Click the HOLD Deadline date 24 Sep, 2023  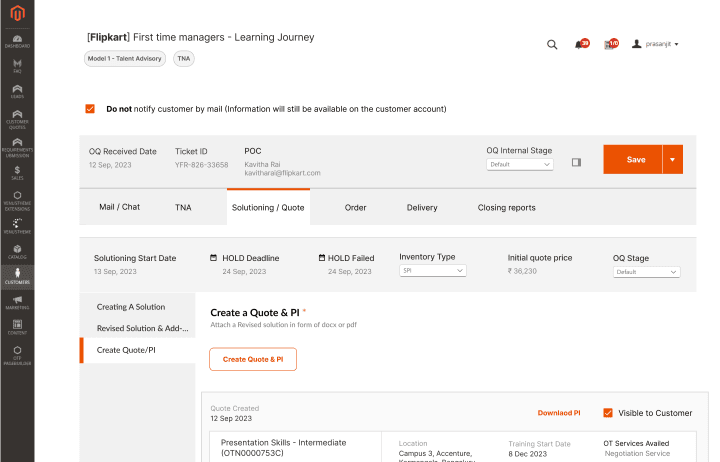(x=244, y=271)
